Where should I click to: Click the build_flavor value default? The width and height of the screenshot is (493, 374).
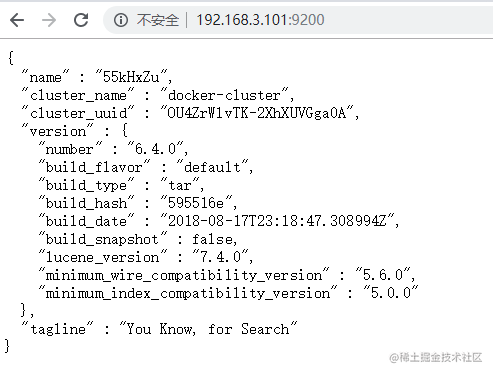point(212,167)
